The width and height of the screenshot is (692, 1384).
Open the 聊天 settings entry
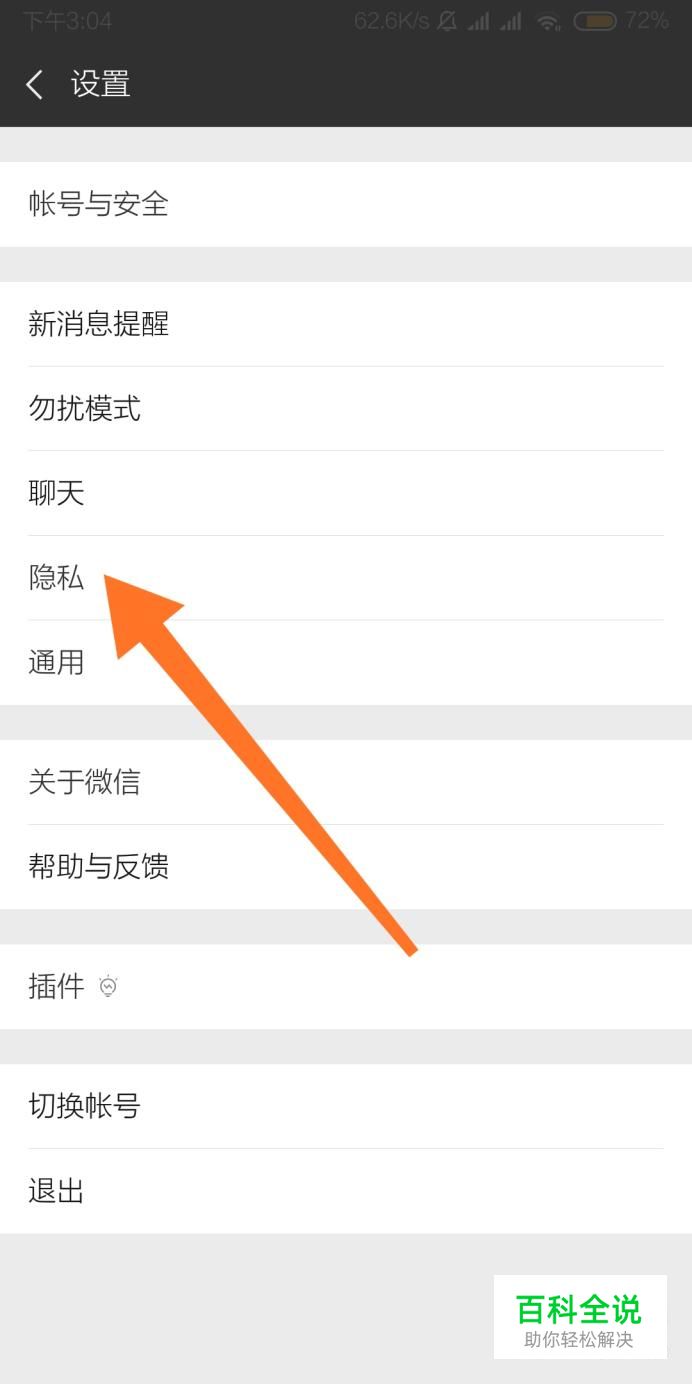pos(346,493)
